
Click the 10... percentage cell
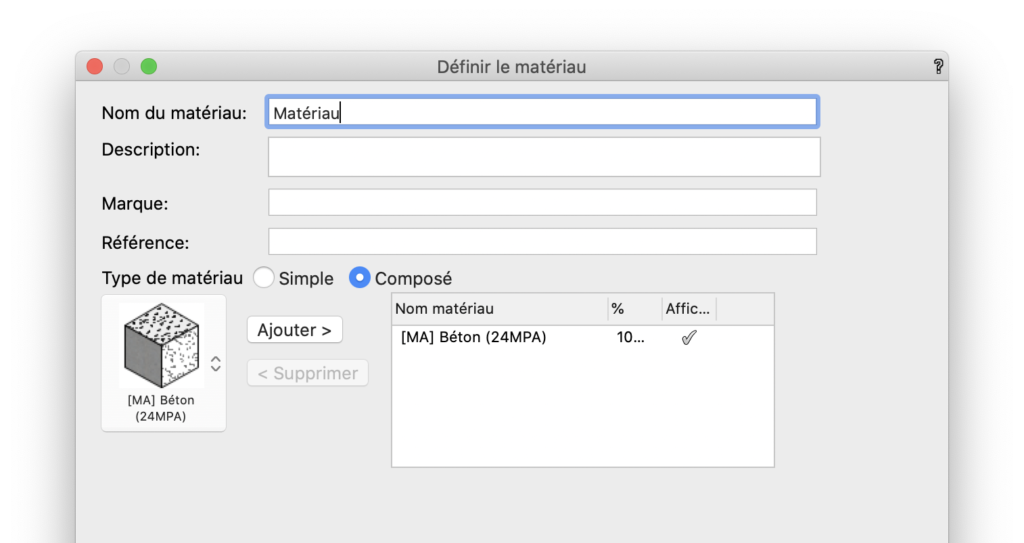pyautogui.click(x=630, y=338)
